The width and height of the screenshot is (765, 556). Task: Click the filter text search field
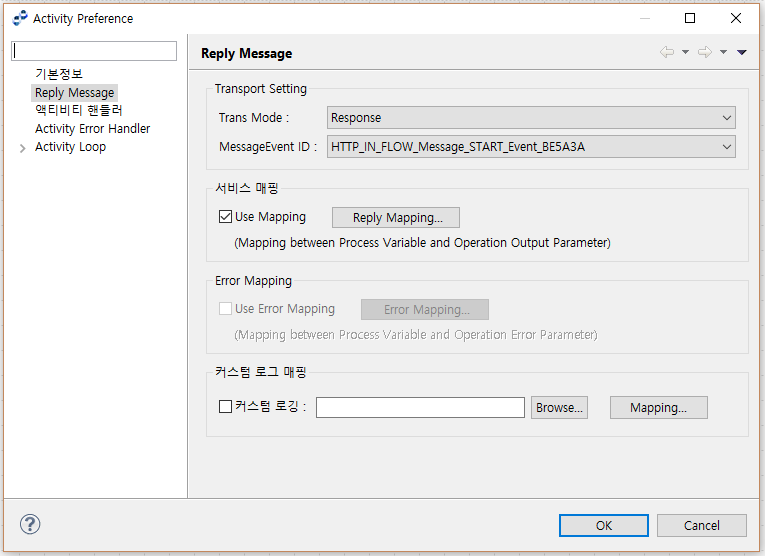94,51
